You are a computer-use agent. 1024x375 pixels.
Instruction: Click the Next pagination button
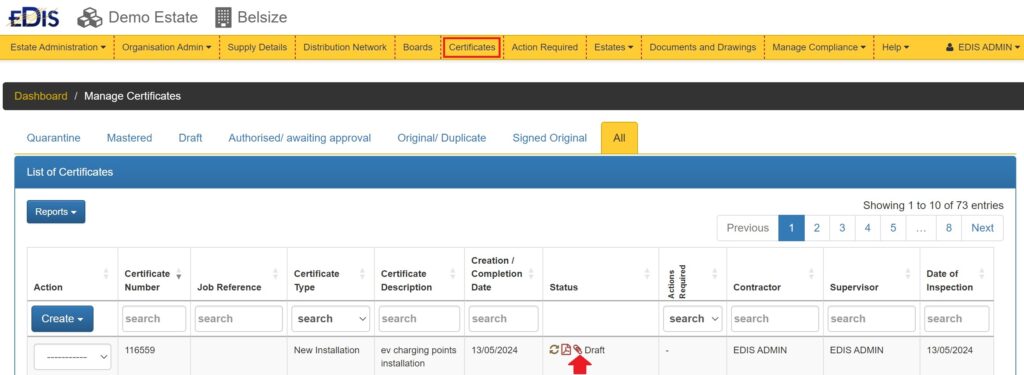pos(982,228)
